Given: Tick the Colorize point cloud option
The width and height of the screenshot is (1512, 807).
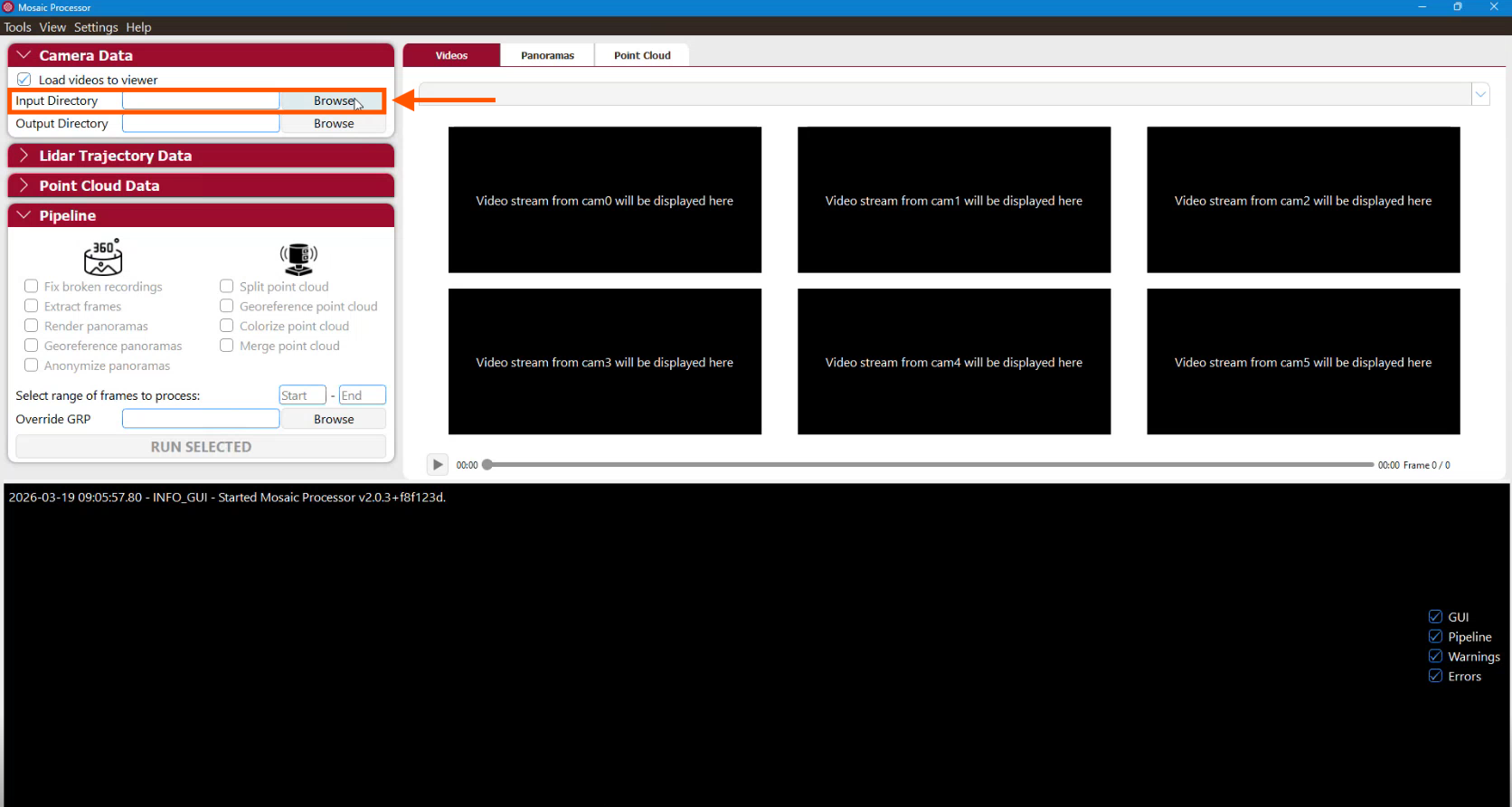Looking at the screenshot, I should (227, 326).
